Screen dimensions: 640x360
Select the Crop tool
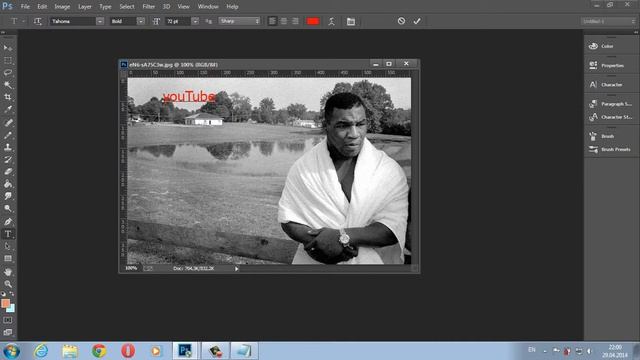(x=8, y=97)
